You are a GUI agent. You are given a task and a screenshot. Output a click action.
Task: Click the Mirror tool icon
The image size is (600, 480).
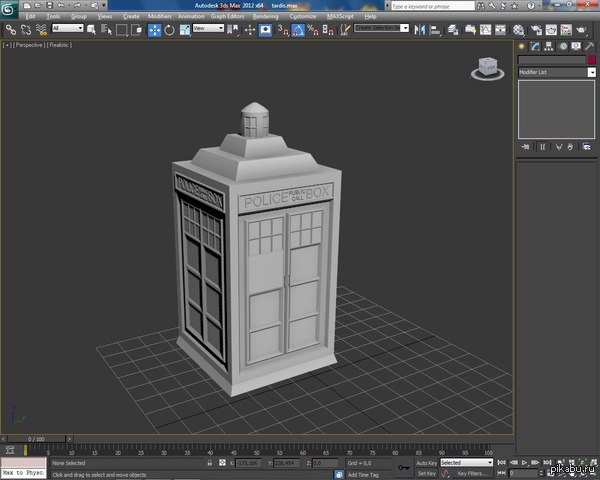pyautogui.click(x=420, y=30)
